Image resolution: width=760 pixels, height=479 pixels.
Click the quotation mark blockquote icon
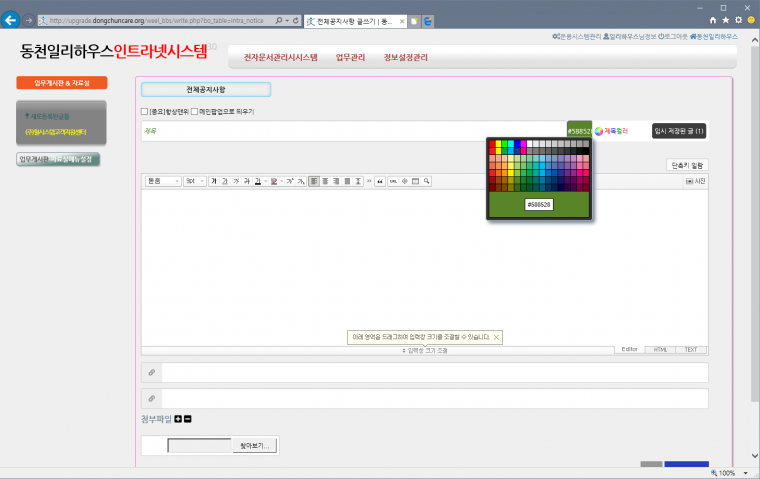click(x=379, y=181)
